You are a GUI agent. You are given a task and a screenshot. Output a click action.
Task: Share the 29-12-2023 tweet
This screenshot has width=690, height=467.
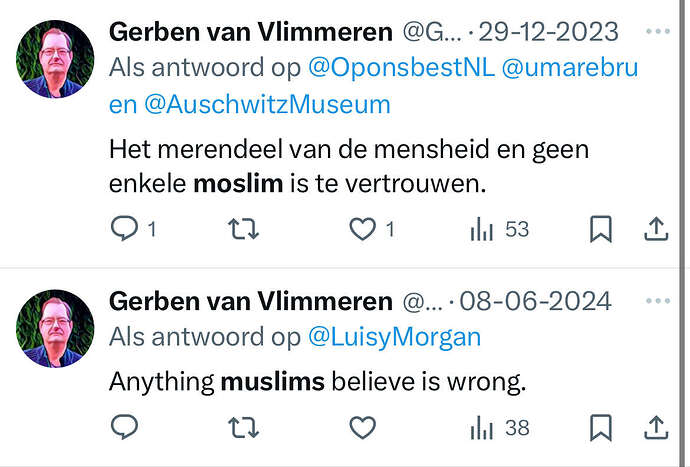click(656, 229)
